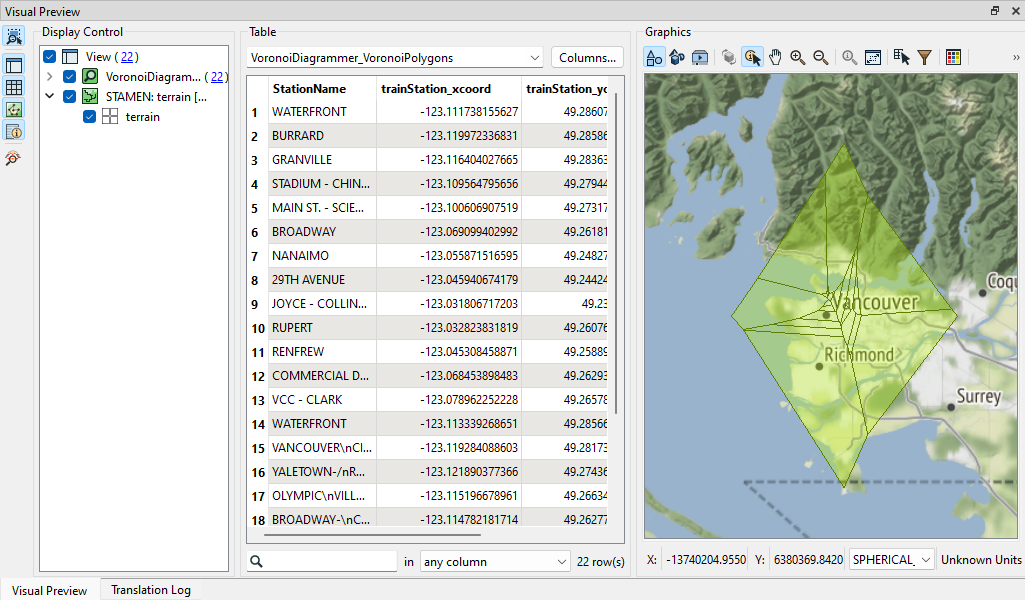Toggle the Table view grid icon in sidebar
1025x600 pixels.
tap(14, 87)
